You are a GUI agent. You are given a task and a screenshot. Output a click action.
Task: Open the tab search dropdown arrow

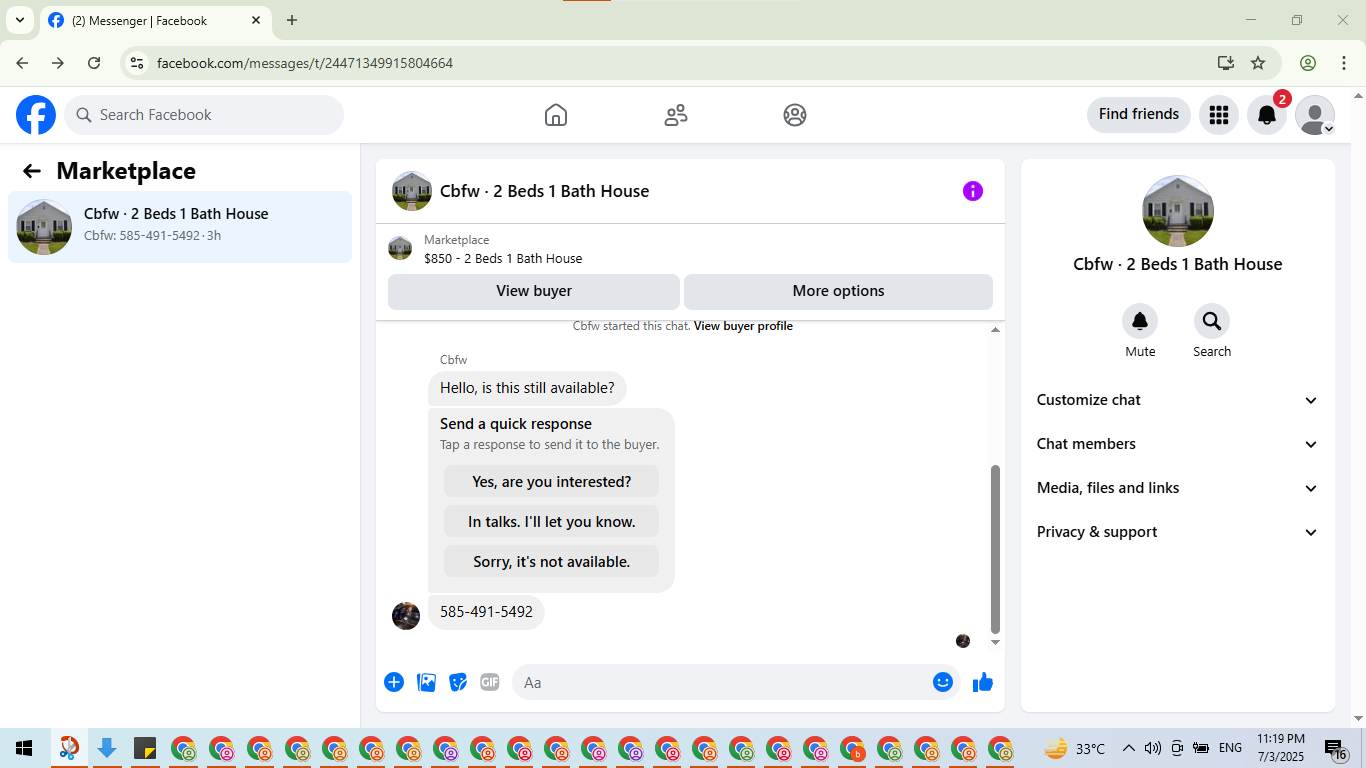pyautogui.click(x=19, y=20)
